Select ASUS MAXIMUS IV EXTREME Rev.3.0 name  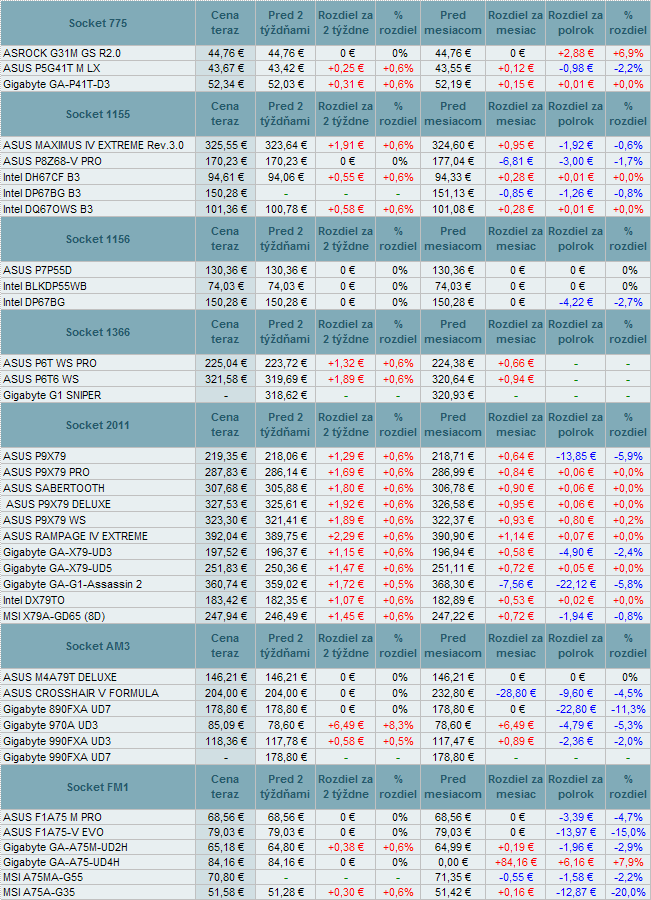pyautogui.click(x=94, y=145)
